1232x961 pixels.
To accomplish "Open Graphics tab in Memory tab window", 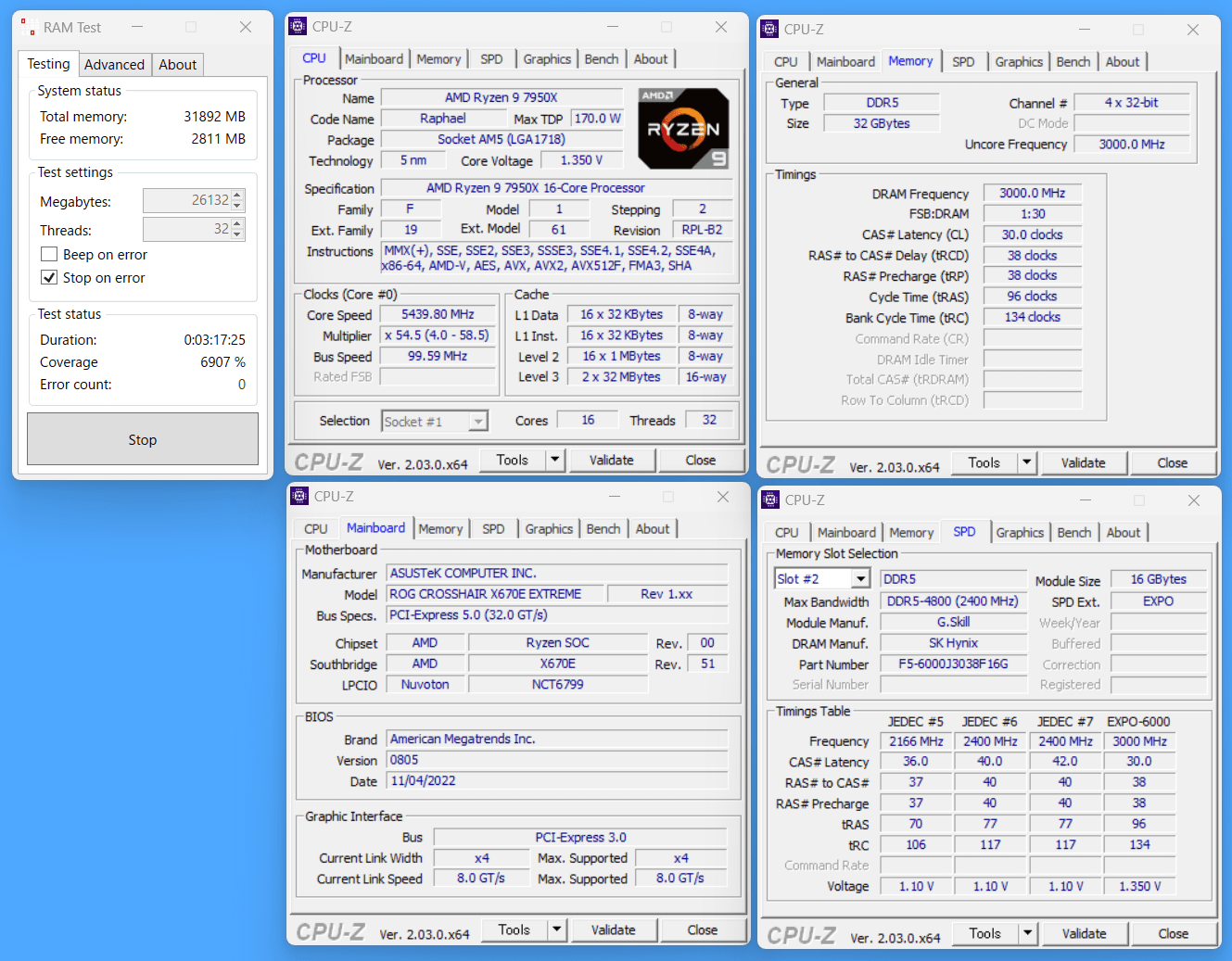I will (1019, 62).
